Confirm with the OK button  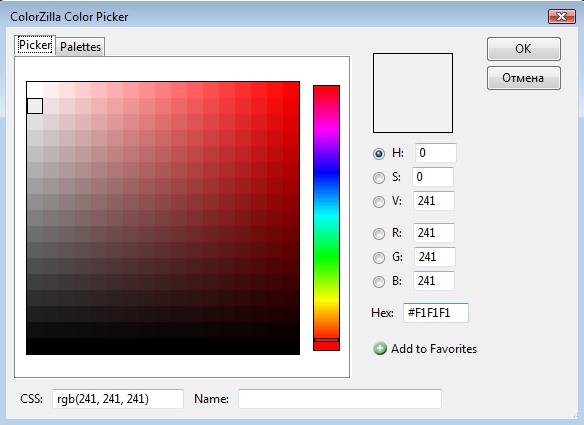[x=524, y=49]
